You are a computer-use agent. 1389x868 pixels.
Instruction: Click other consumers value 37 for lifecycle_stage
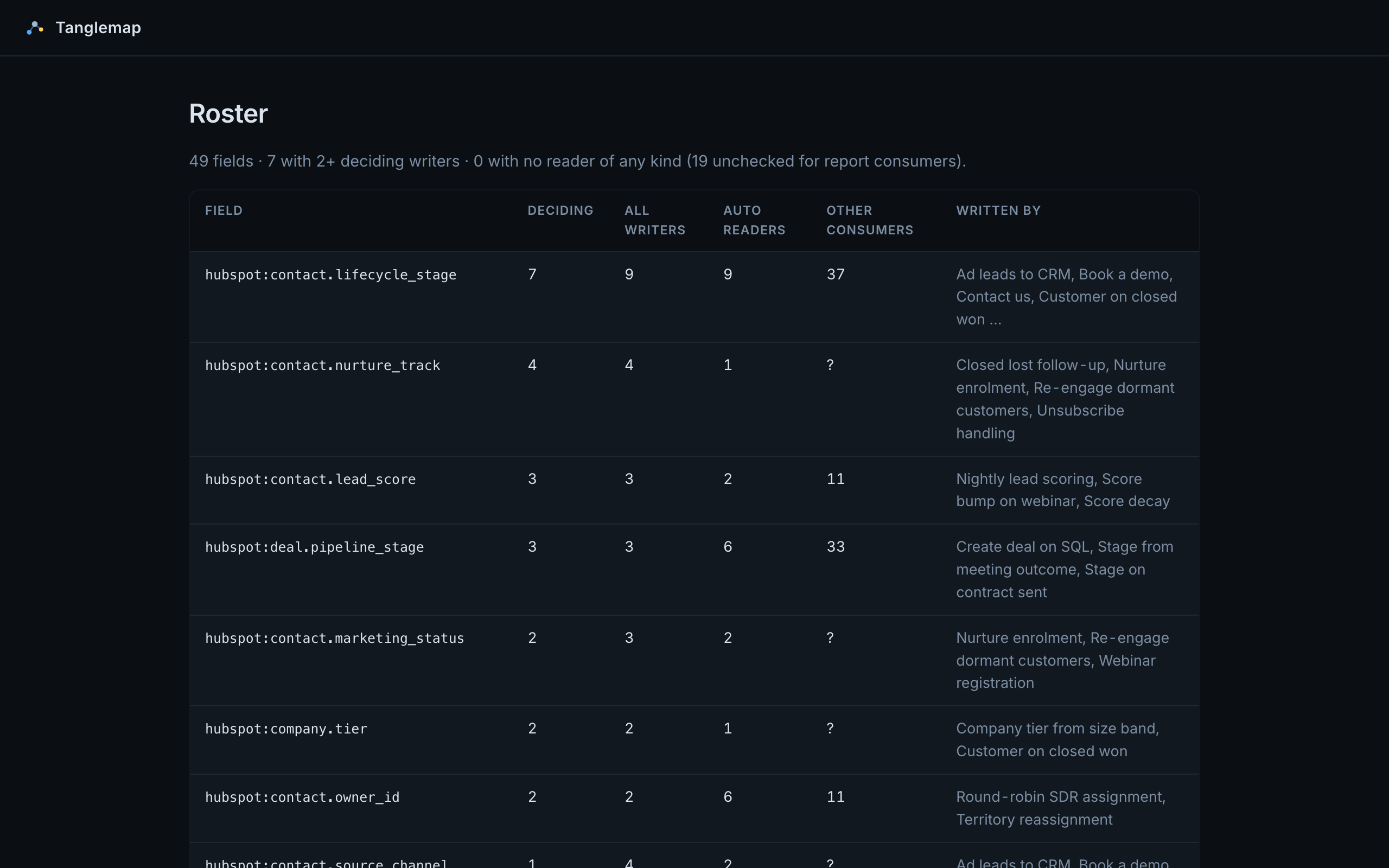pos(836,275)
